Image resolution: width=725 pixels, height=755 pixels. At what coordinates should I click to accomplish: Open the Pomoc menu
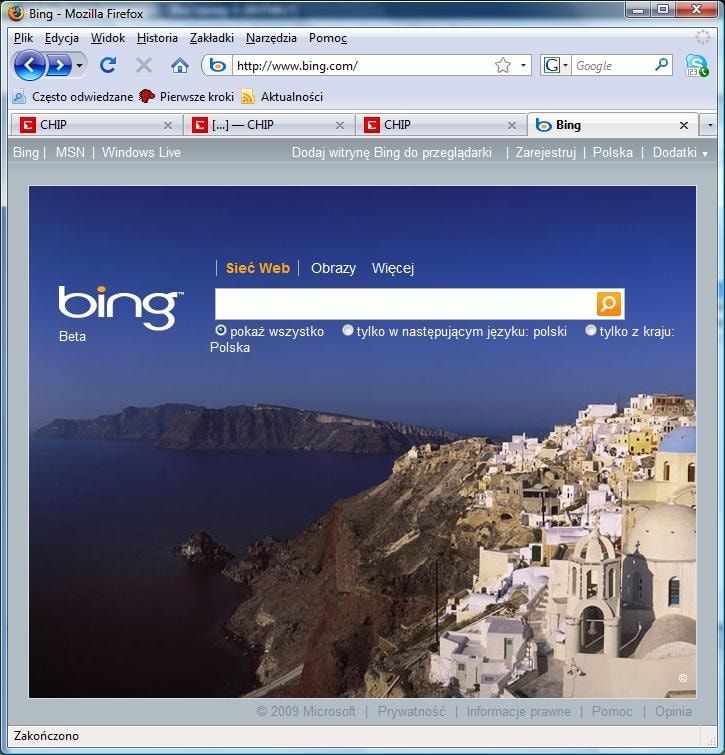328,38
